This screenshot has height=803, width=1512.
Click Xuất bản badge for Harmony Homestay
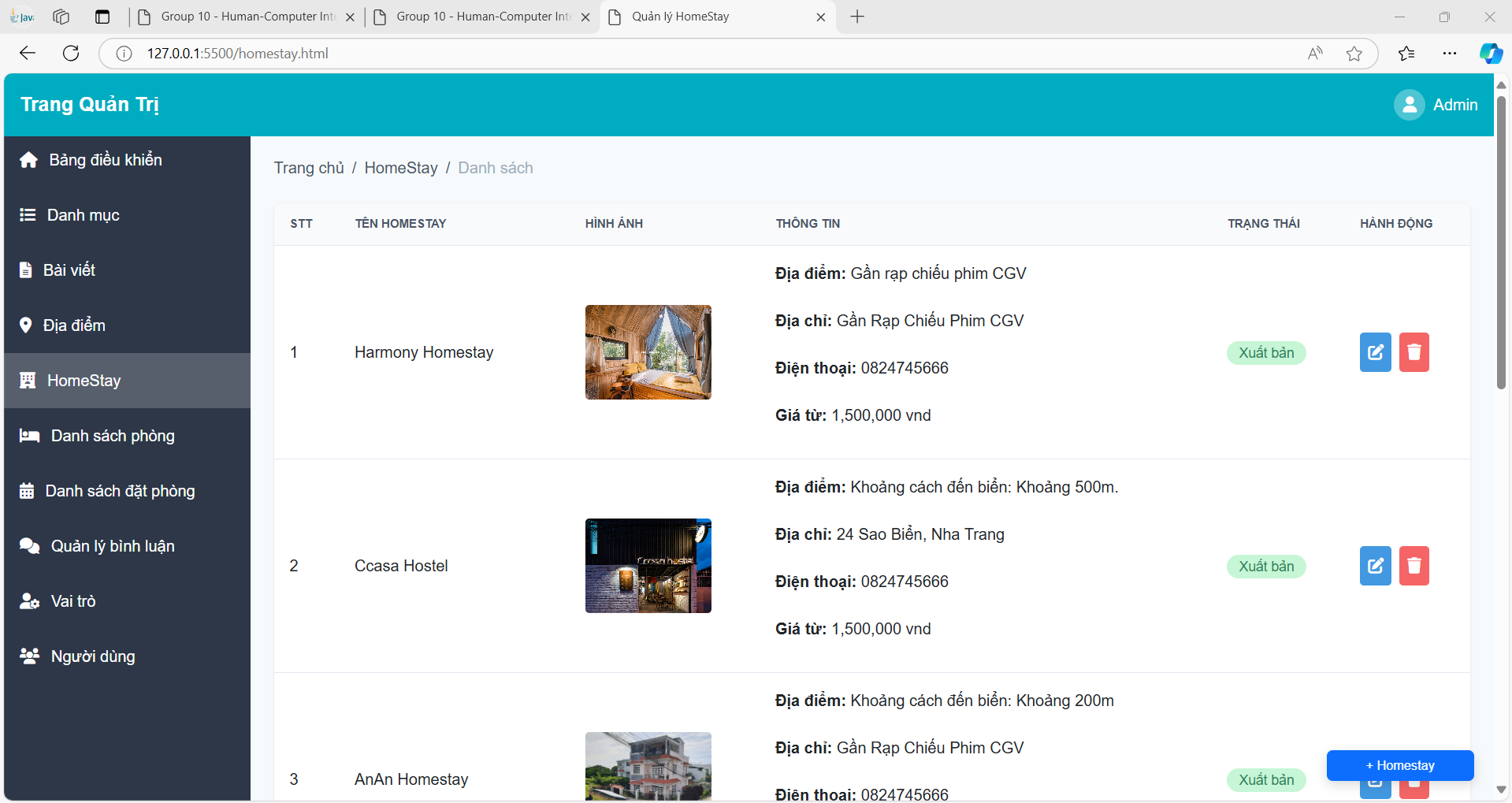click(x=1266, y=353)
